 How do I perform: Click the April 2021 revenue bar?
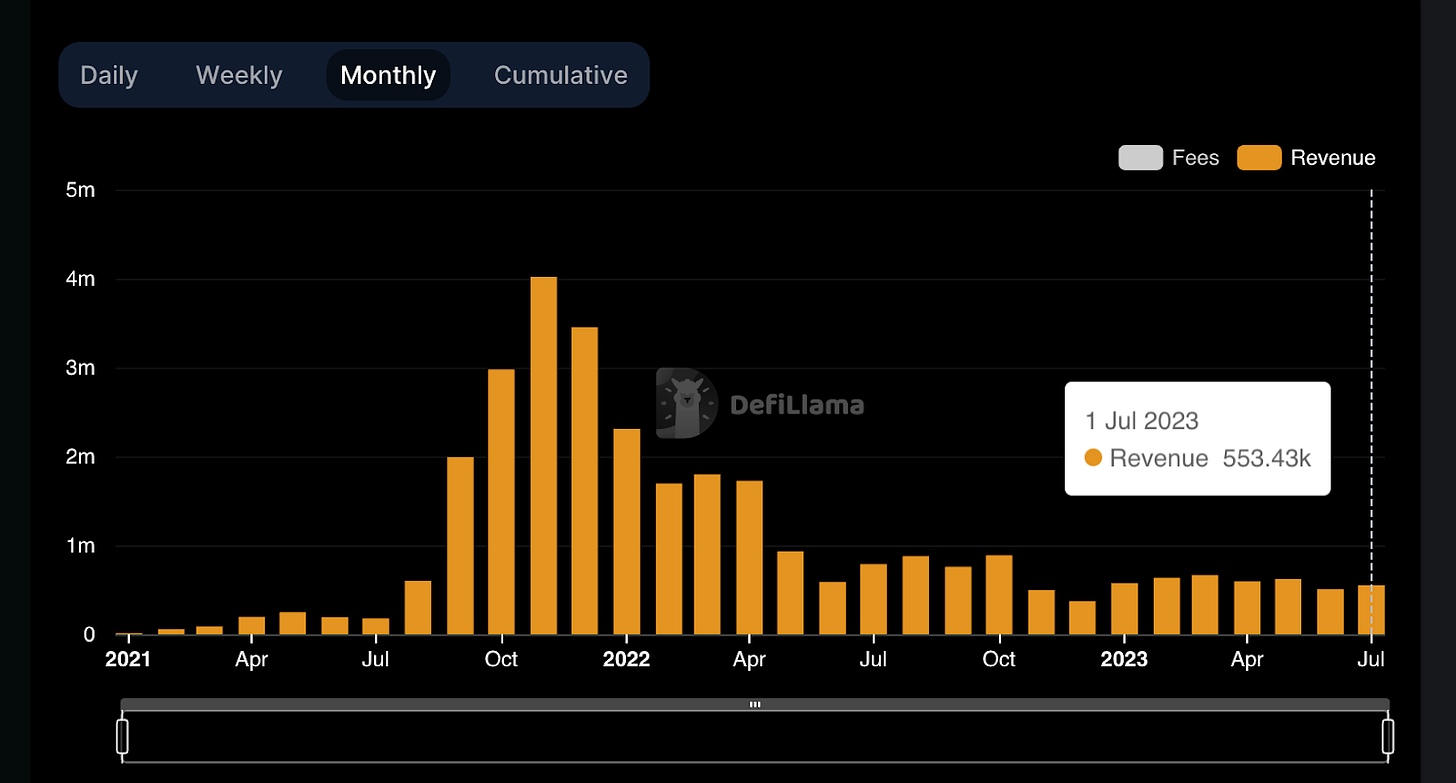coord(252,626)
